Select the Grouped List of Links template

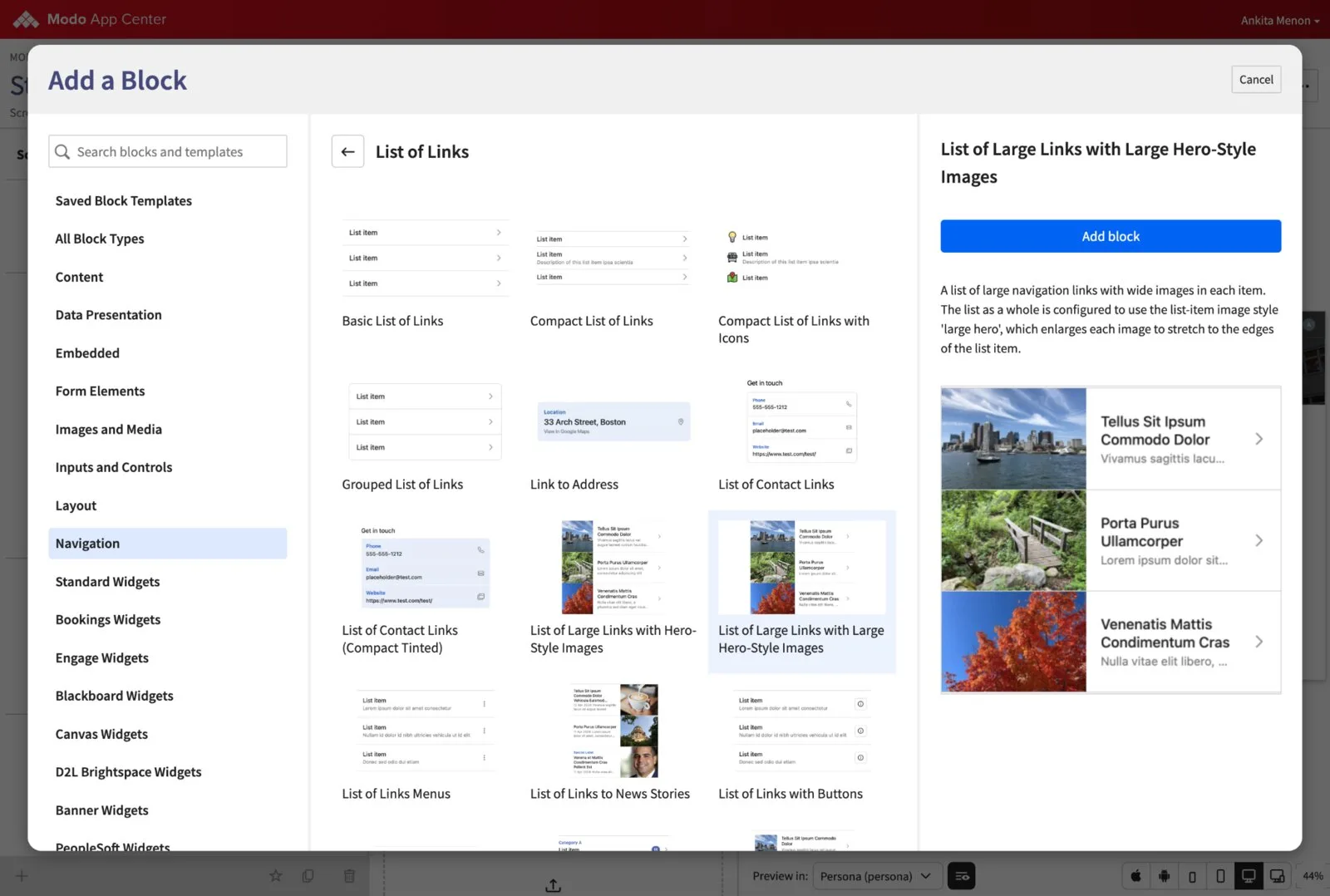tap(425, 437)
